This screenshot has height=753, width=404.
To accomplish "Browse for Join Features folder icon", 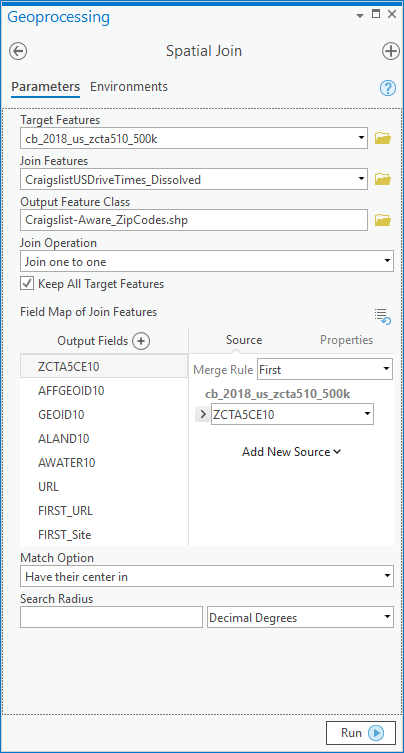I will [x=383, y=180].
